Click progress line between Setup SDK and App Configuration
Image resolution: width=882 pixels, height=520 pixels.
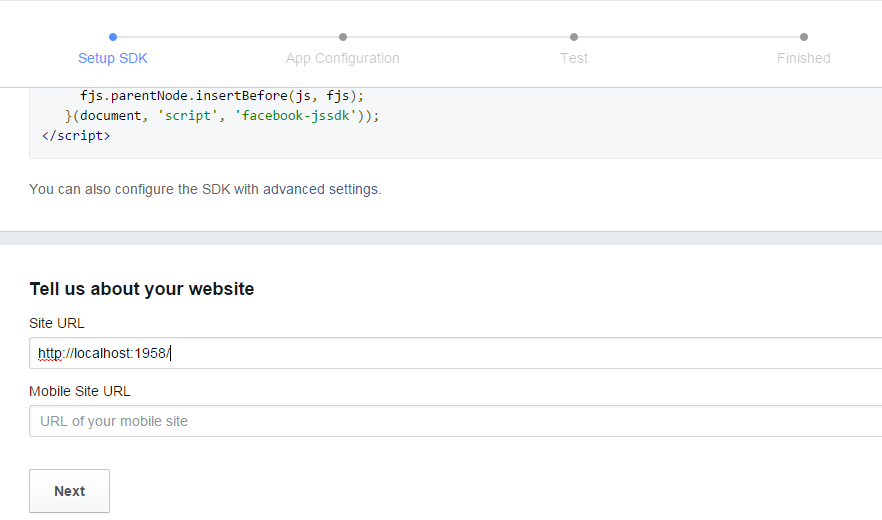[228, 37]
